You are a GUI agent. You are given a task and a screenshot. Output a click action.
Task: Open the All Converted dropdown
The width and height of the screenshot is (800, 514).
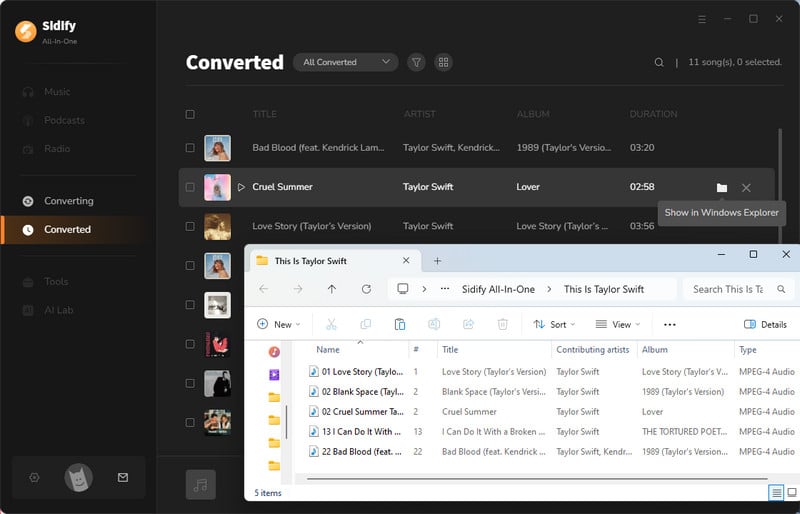click(x=346, y=62)
